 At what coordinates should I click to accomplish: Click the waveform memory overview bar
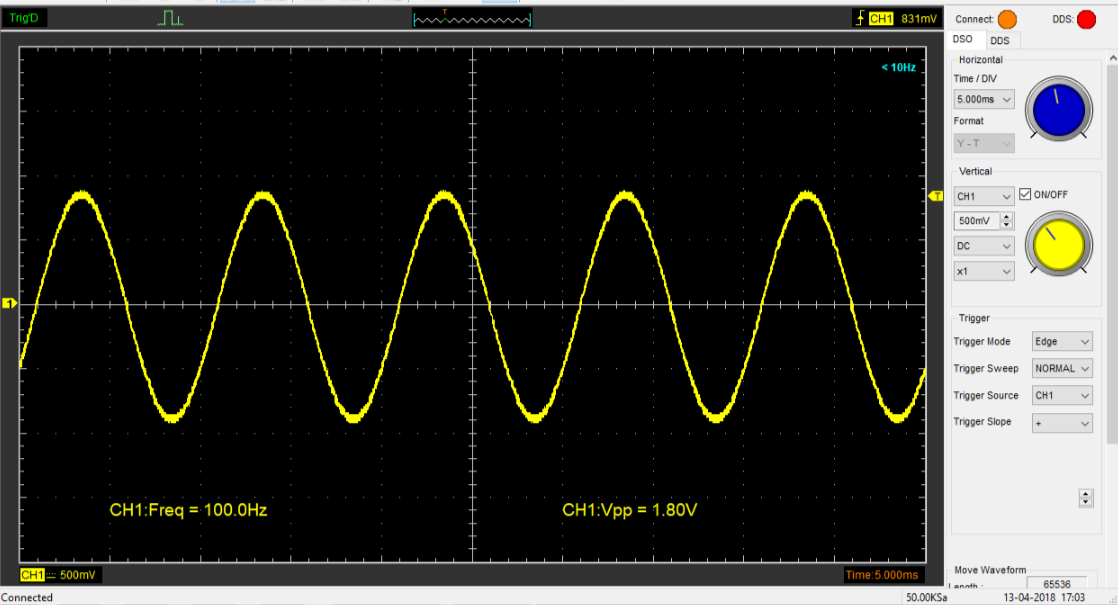coord(472,19)
